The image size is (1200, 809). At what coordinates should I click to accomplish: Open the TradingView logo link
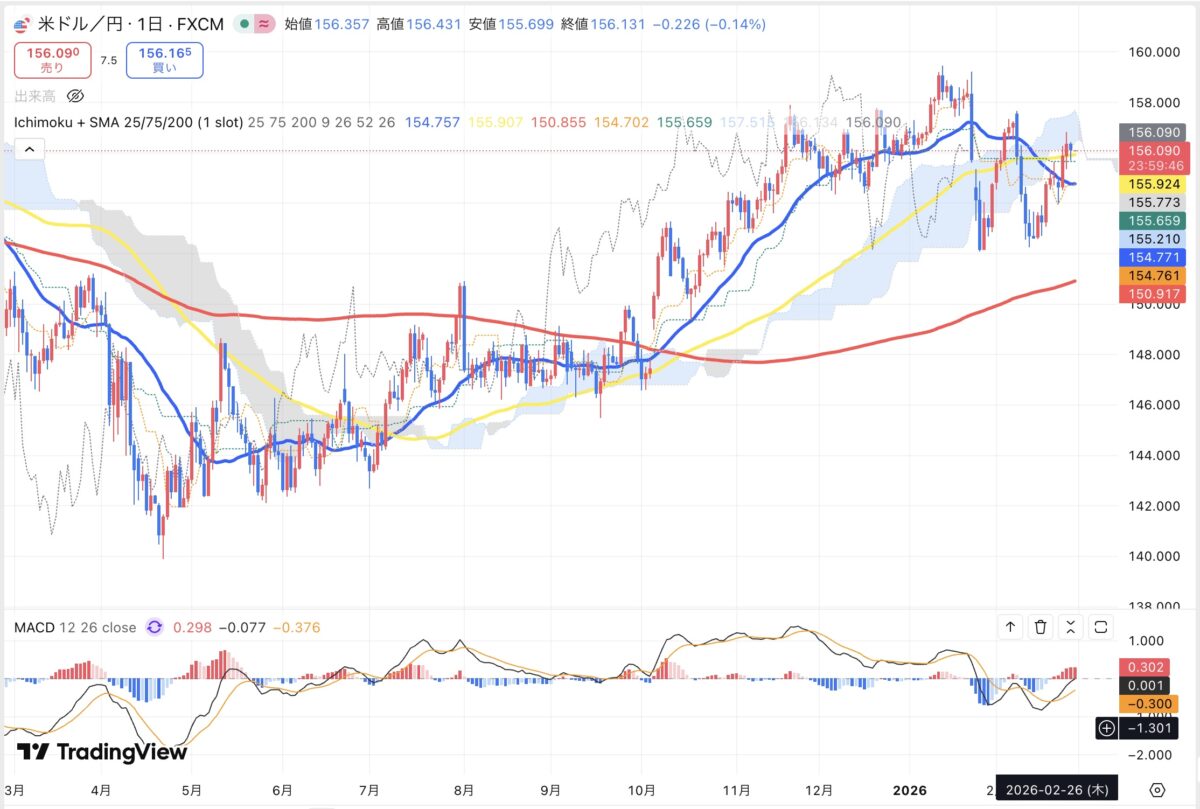click(102, 752)
